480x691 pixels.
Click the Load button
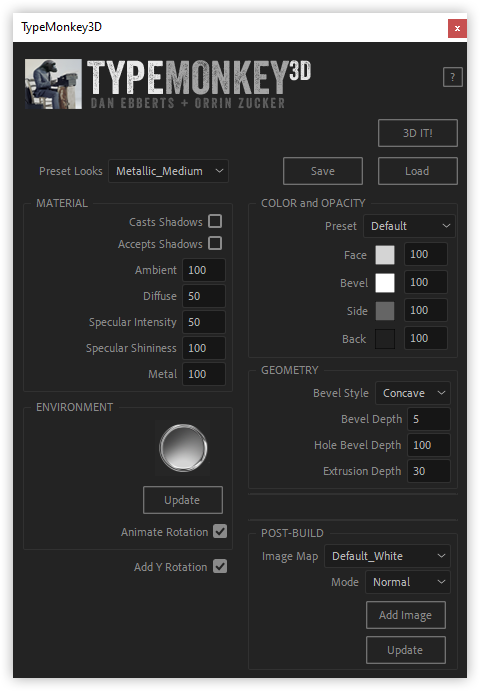click(417, 171)
